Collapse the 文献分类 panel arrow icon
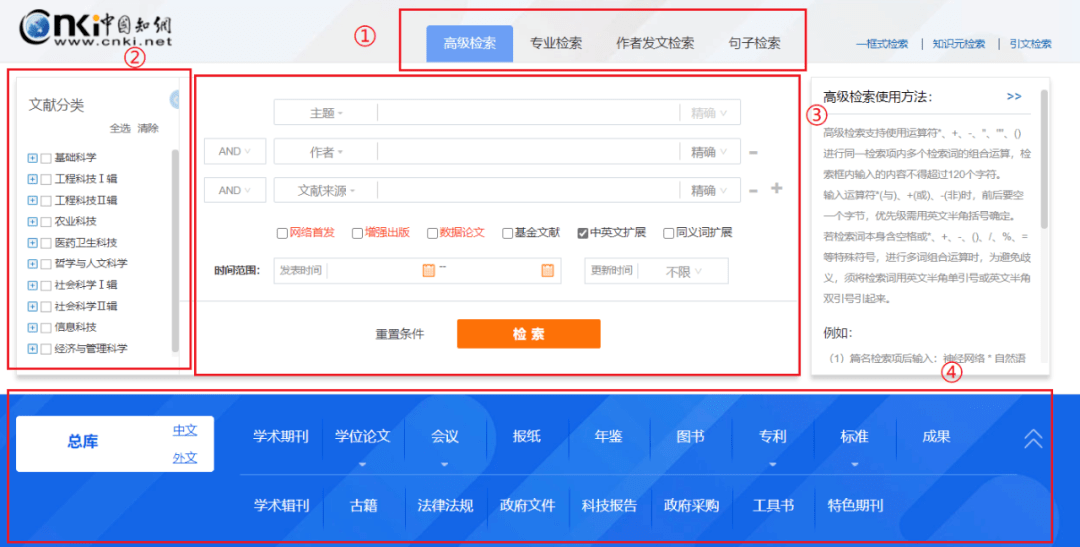 coord(175,101)
